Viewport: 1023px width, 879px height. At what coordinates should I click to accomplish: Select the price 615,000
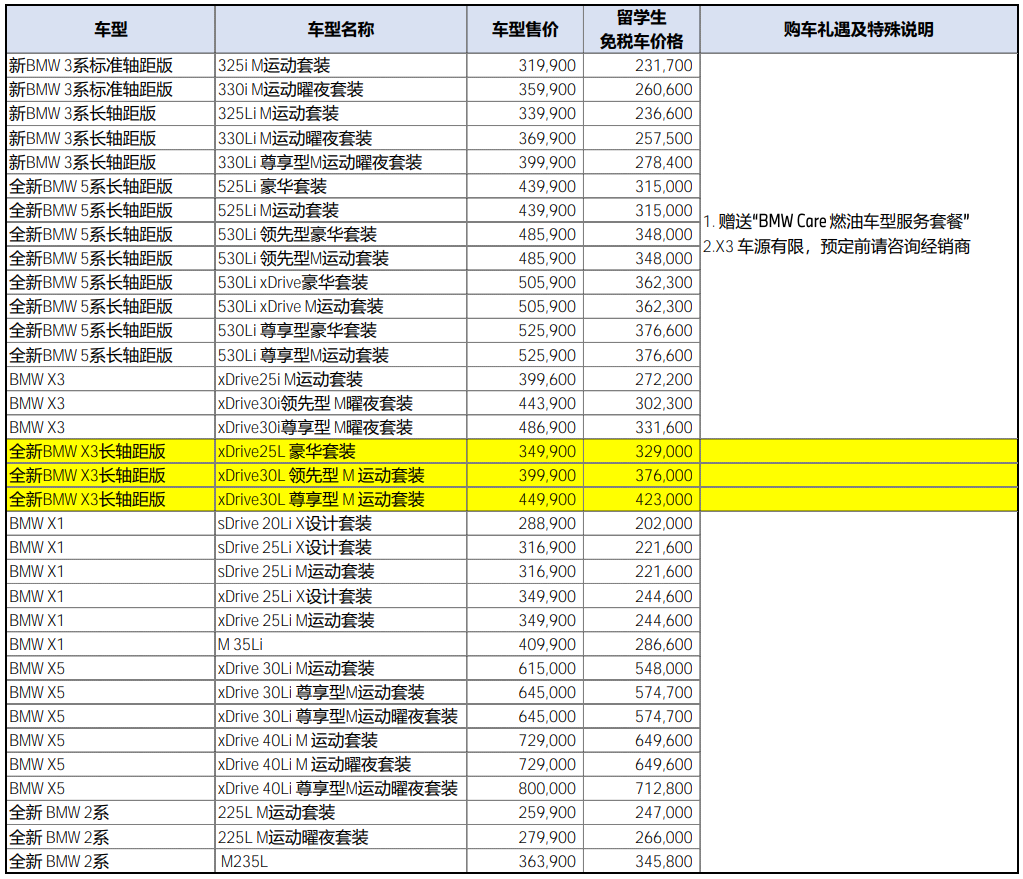547,669
